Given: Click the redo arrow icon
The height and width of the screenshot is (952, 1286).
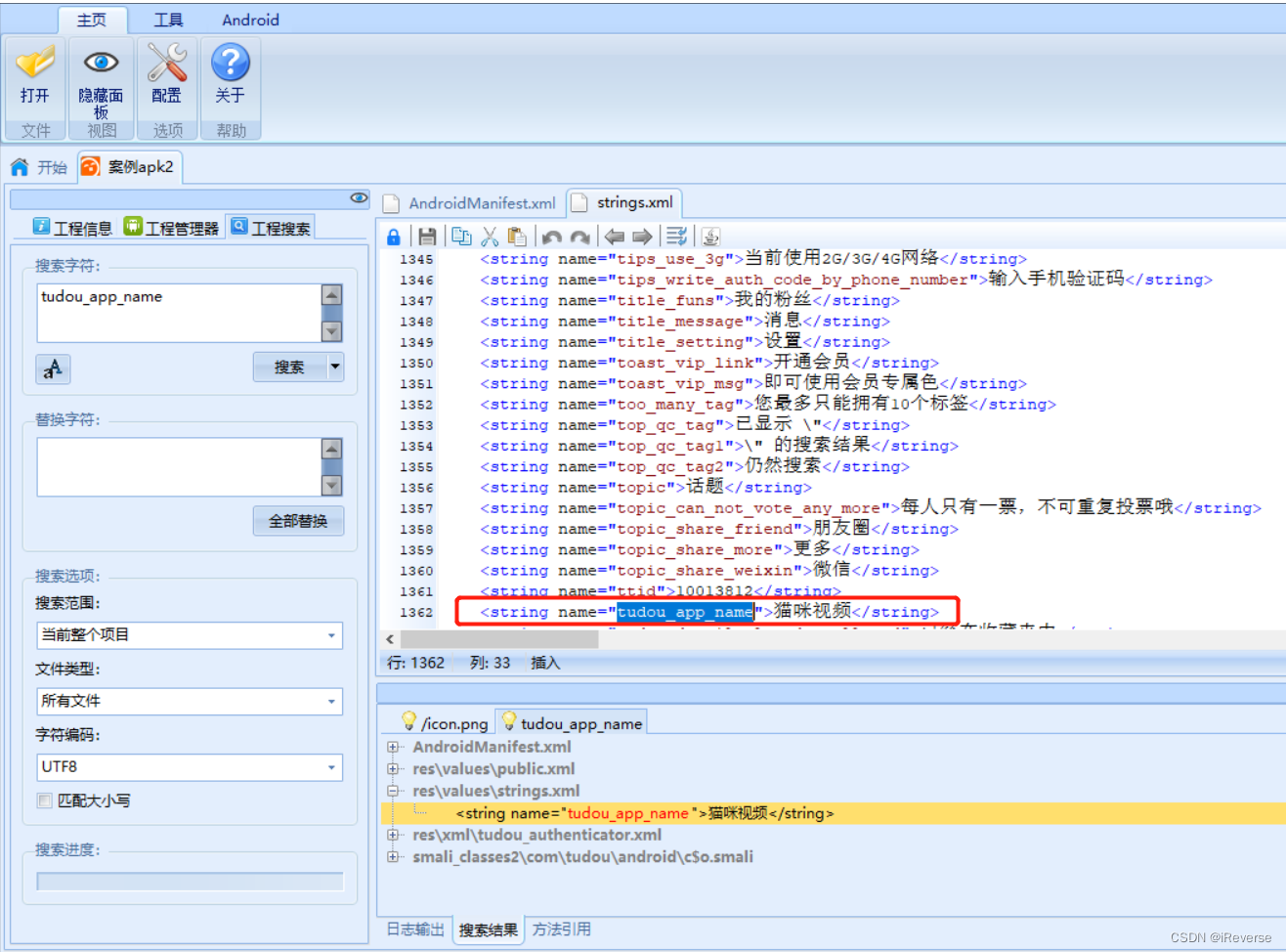Looking at the screenshot, I should pyautogui.click(x=580, y=237).
